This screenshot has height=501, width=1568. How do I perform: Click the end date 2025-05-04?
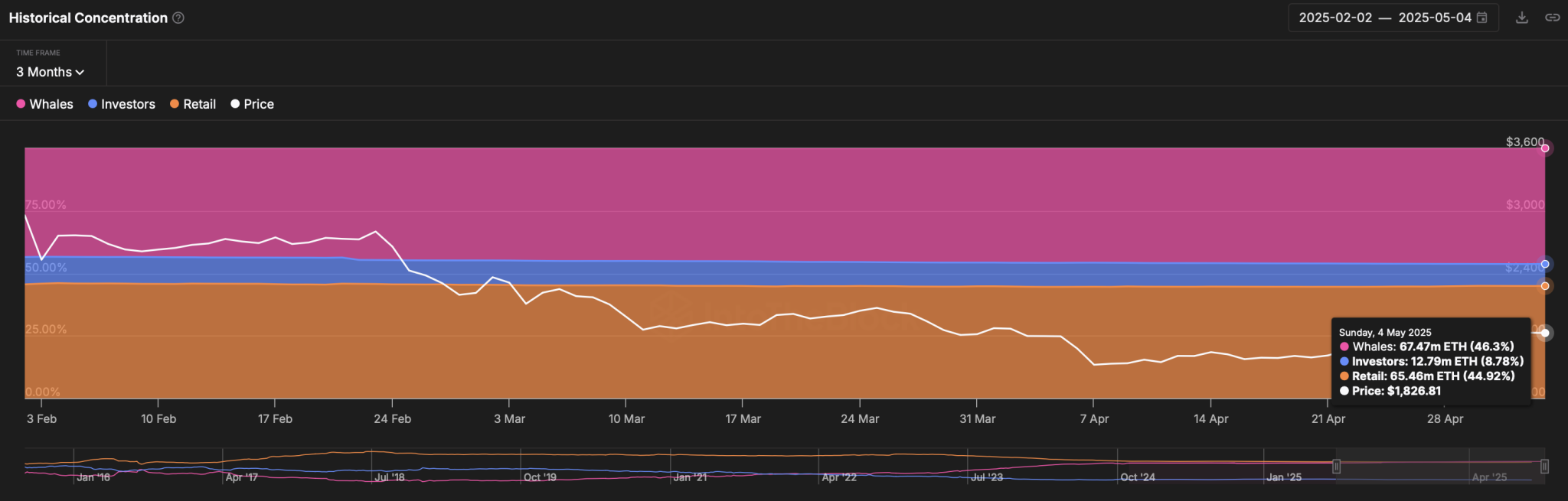tap(1435, 18)
